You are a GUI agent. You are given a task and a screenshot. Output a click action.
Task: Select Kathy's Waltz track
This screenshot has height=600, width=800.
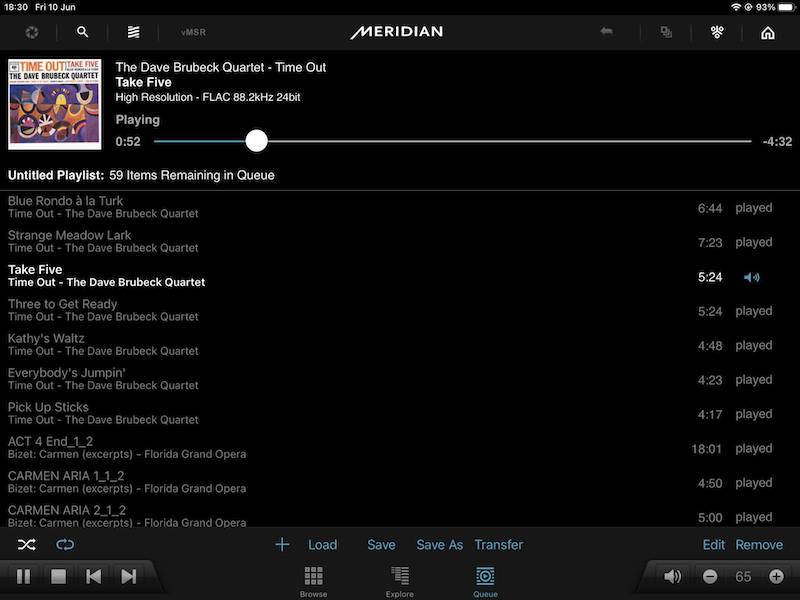[x=400, y=344]
